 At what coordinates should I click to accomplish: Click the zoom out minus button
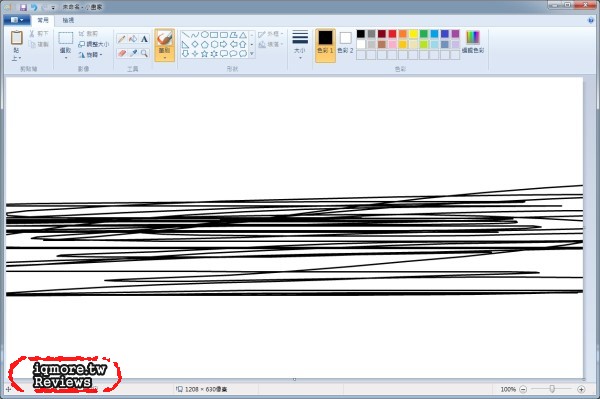(x=523, y=389)
